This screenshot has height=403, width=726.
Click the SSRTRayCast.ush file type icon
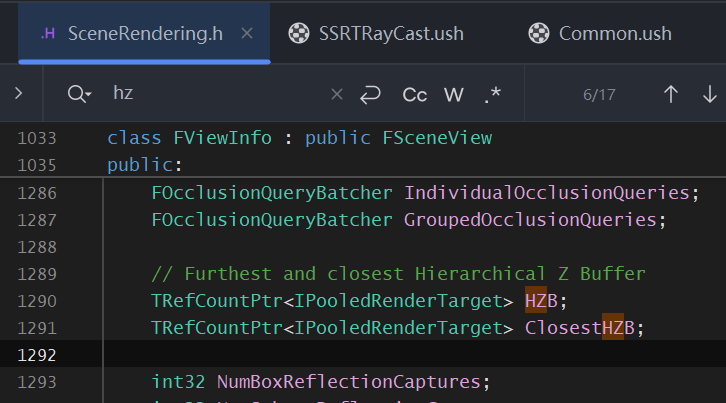point(298,33)
